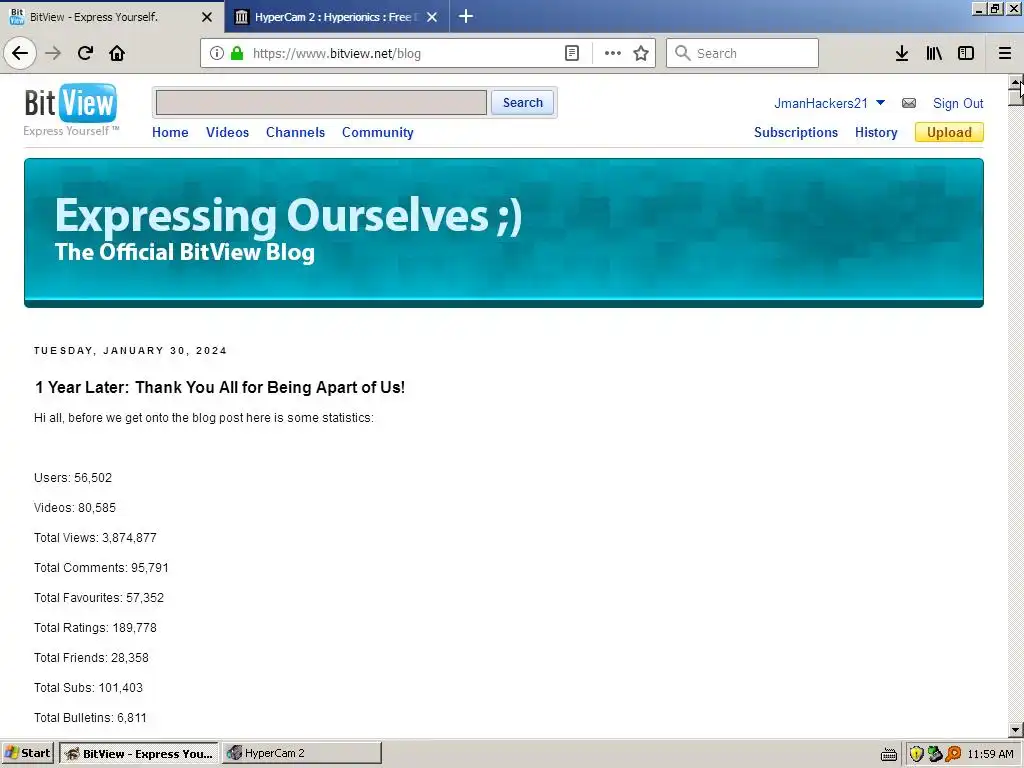This screenshot has height=768, width=1024.
Task: Click the Tuesday, January 30, 2024 date
Action: click(x=131, y=351)
